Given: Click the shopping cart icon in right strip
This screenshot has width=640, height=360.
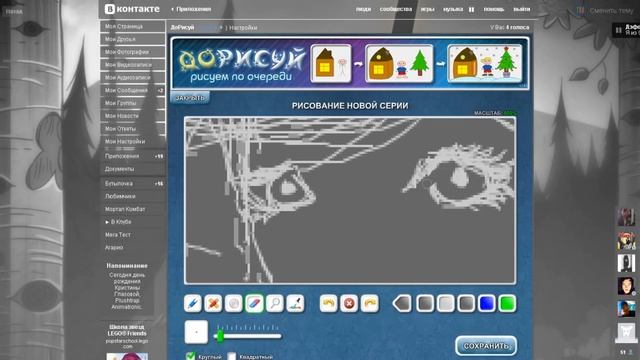Looking at the screenshot, I should [x=626, y=332].
